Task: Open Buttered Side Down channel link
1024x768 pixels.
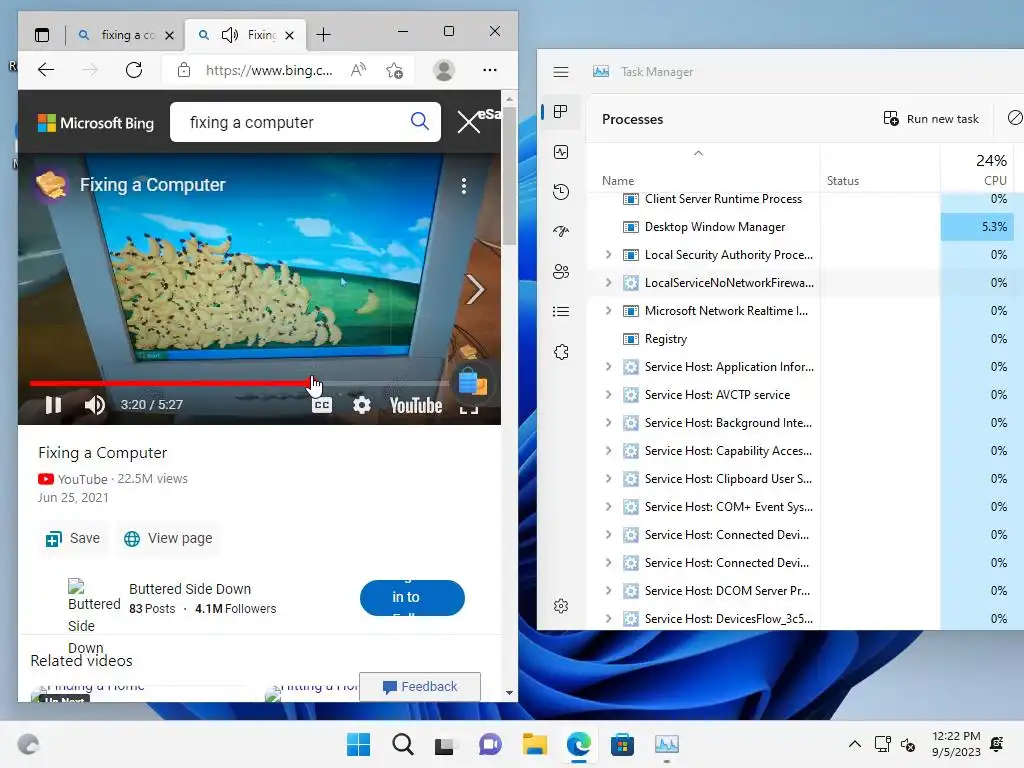Action: coord(190,589)
